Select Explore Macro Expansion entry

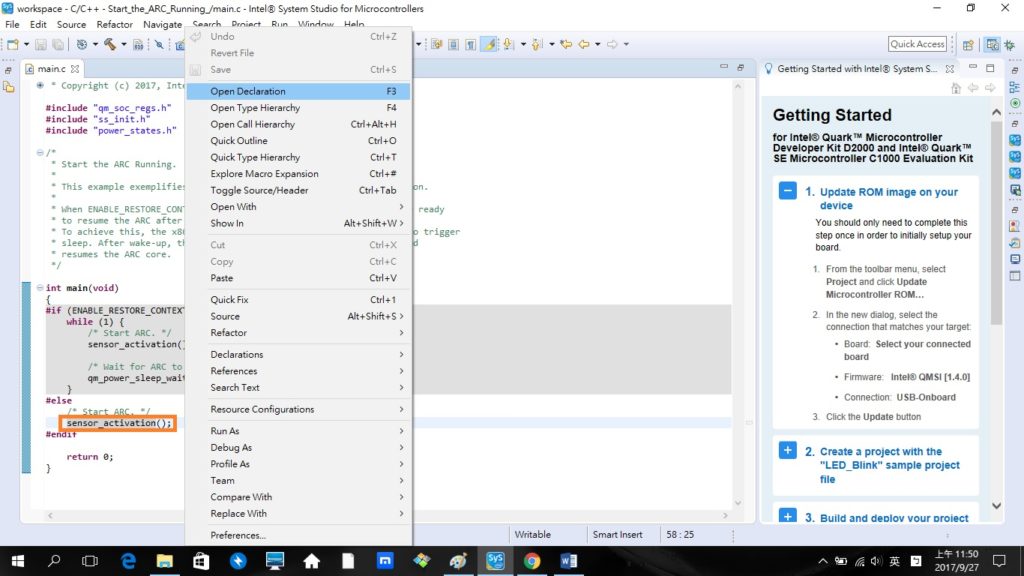pos(298,174)
